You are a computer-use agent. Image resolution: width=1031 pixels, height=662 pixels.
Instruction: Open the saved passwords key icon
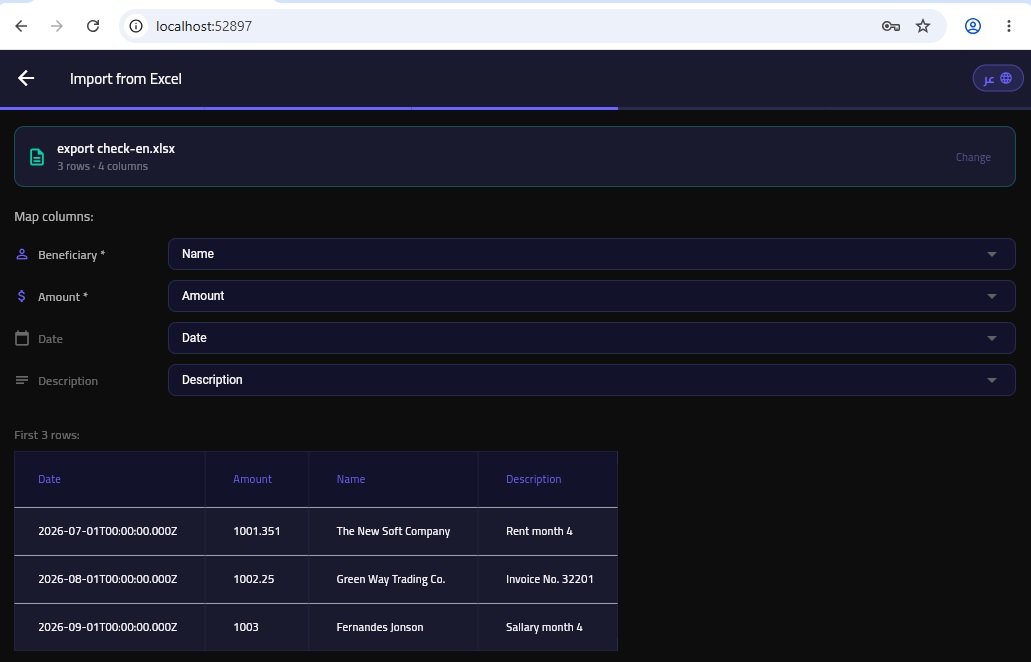(890, 26)
